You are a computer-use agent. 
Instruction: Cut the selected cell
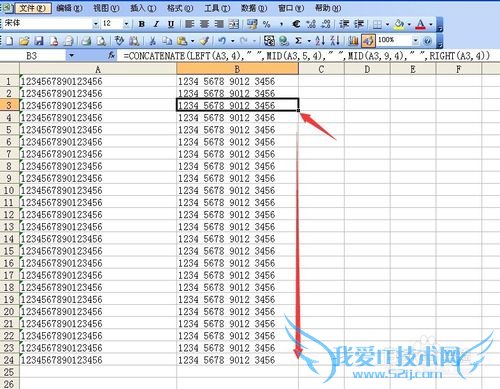click(x=152, y=41)
